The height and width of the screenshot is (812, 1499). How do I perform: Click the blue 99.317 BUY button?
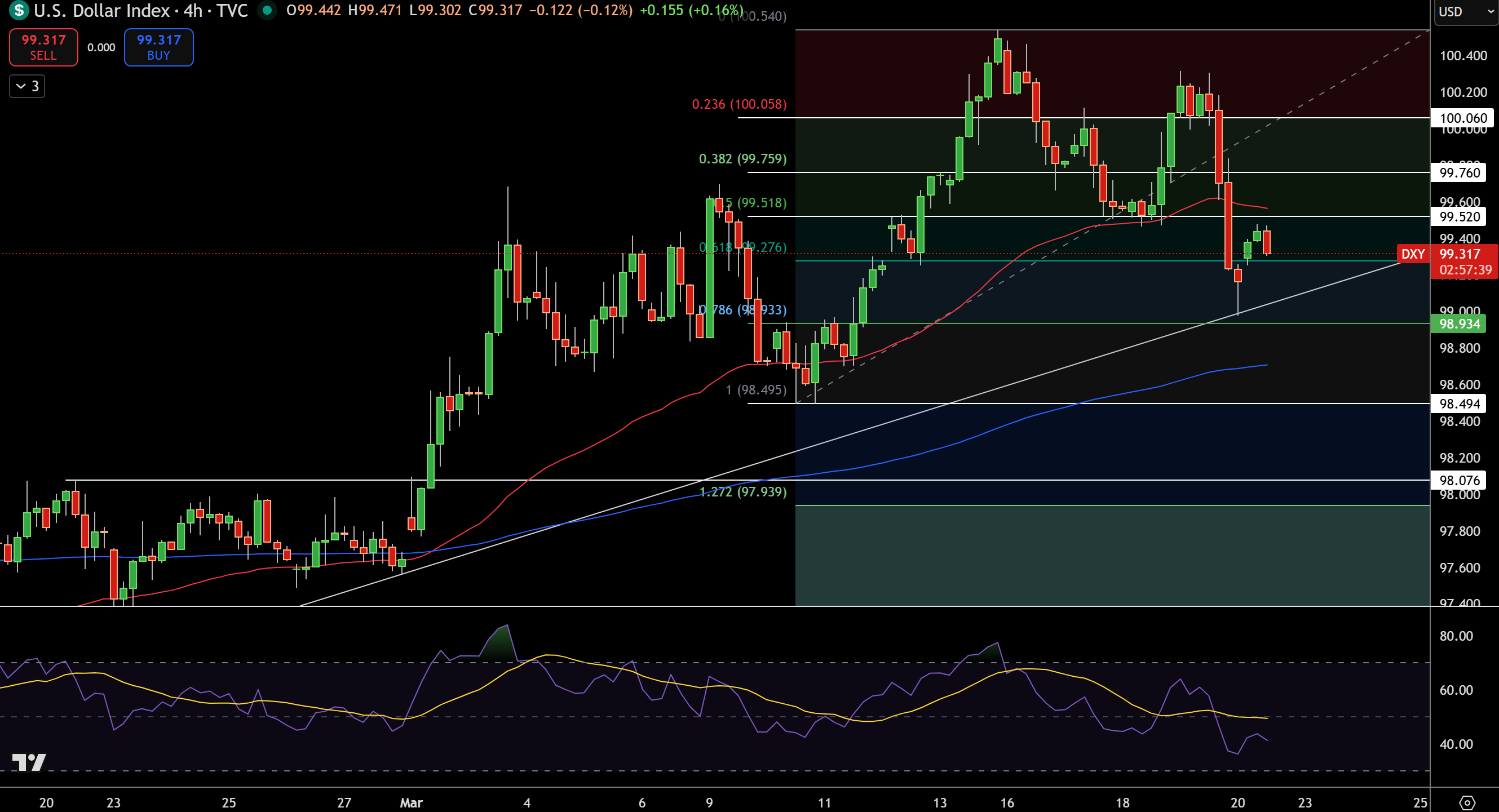[x=159, y=47]
